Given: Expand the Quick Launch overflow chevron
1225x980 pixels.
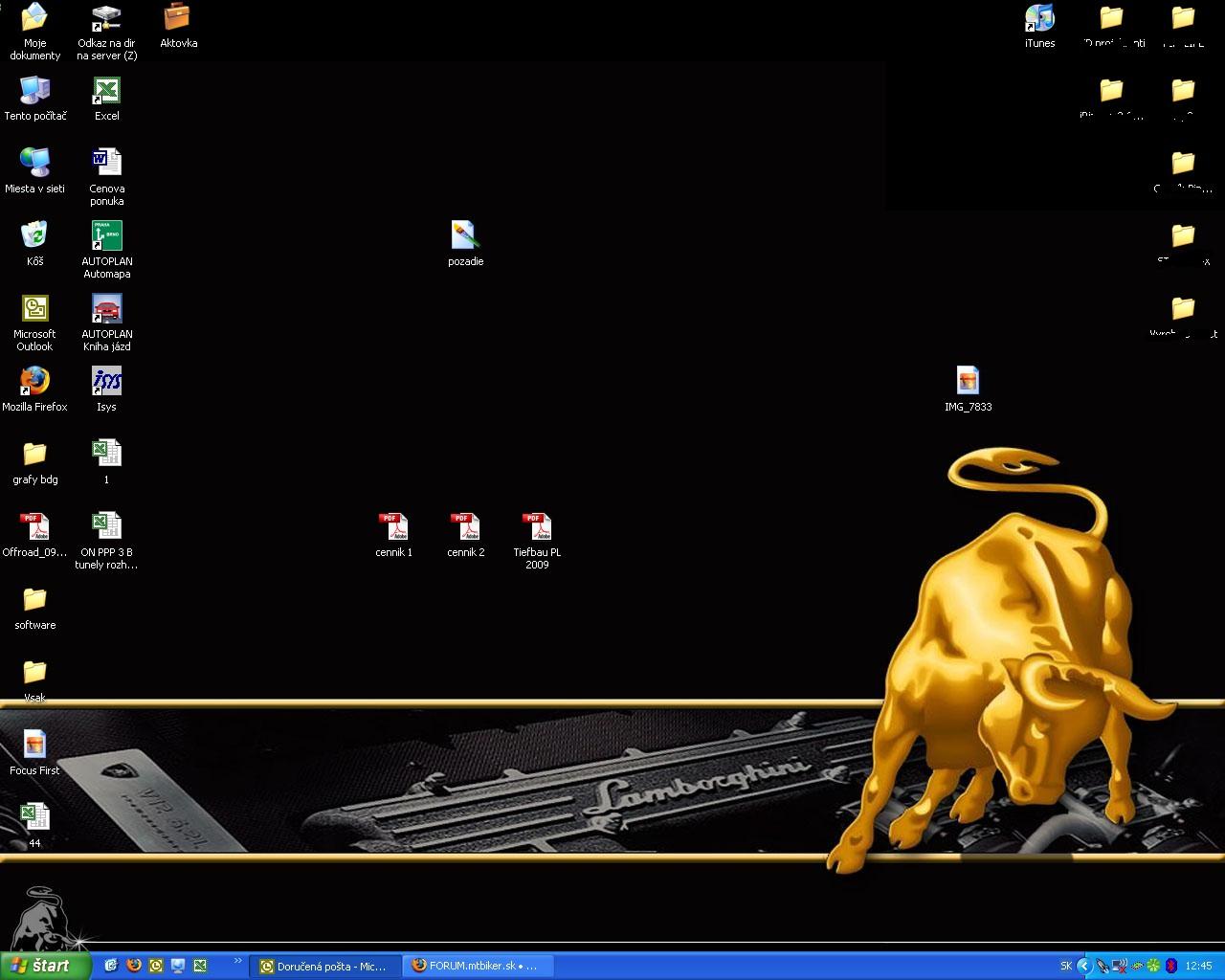Looking at the screenshot, I should click(x=237, y=961).
